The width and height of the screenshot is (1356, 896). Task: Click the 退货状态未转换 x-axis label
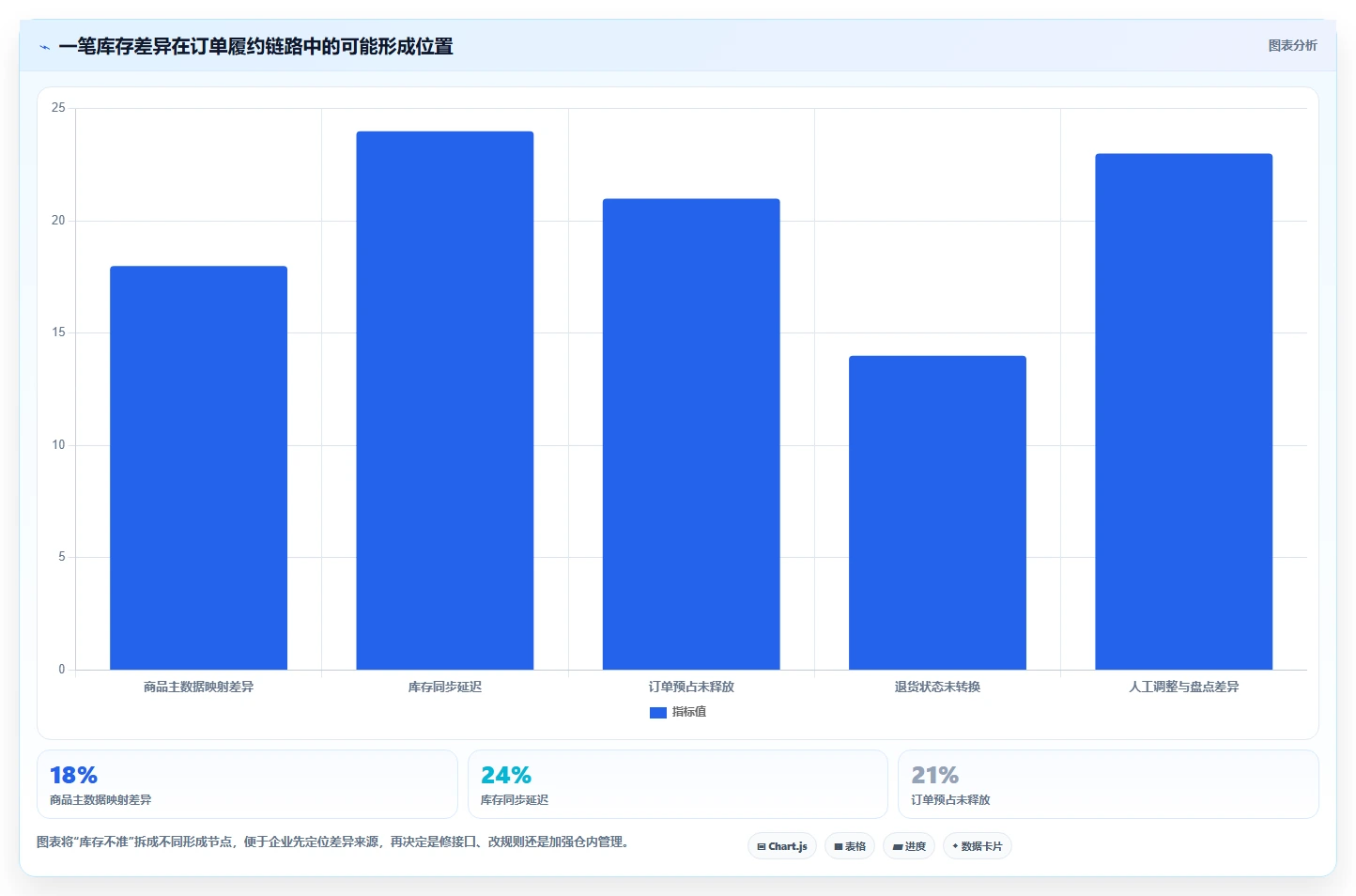tap(937, 687)
